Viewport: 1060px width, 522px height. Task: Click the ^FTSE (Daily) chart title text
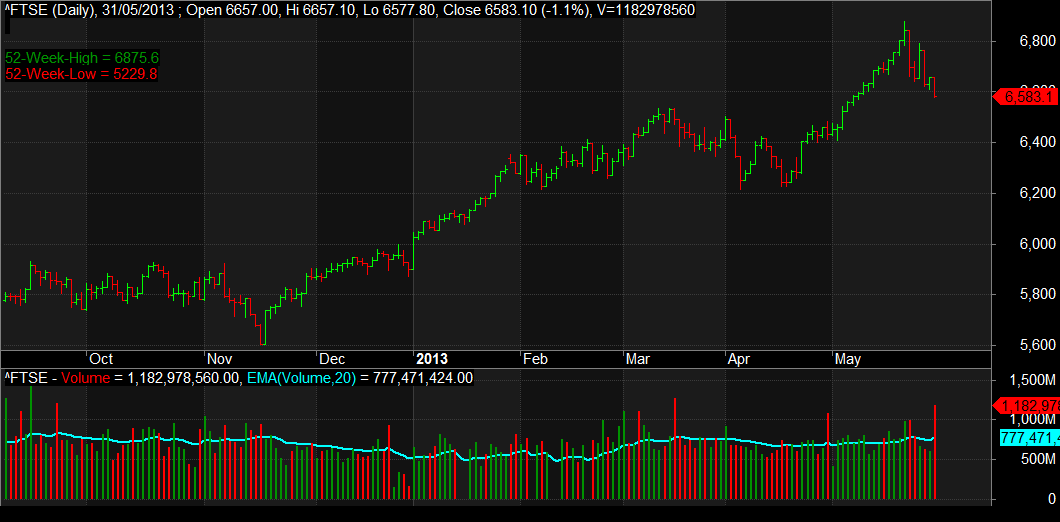pos(51,10)
